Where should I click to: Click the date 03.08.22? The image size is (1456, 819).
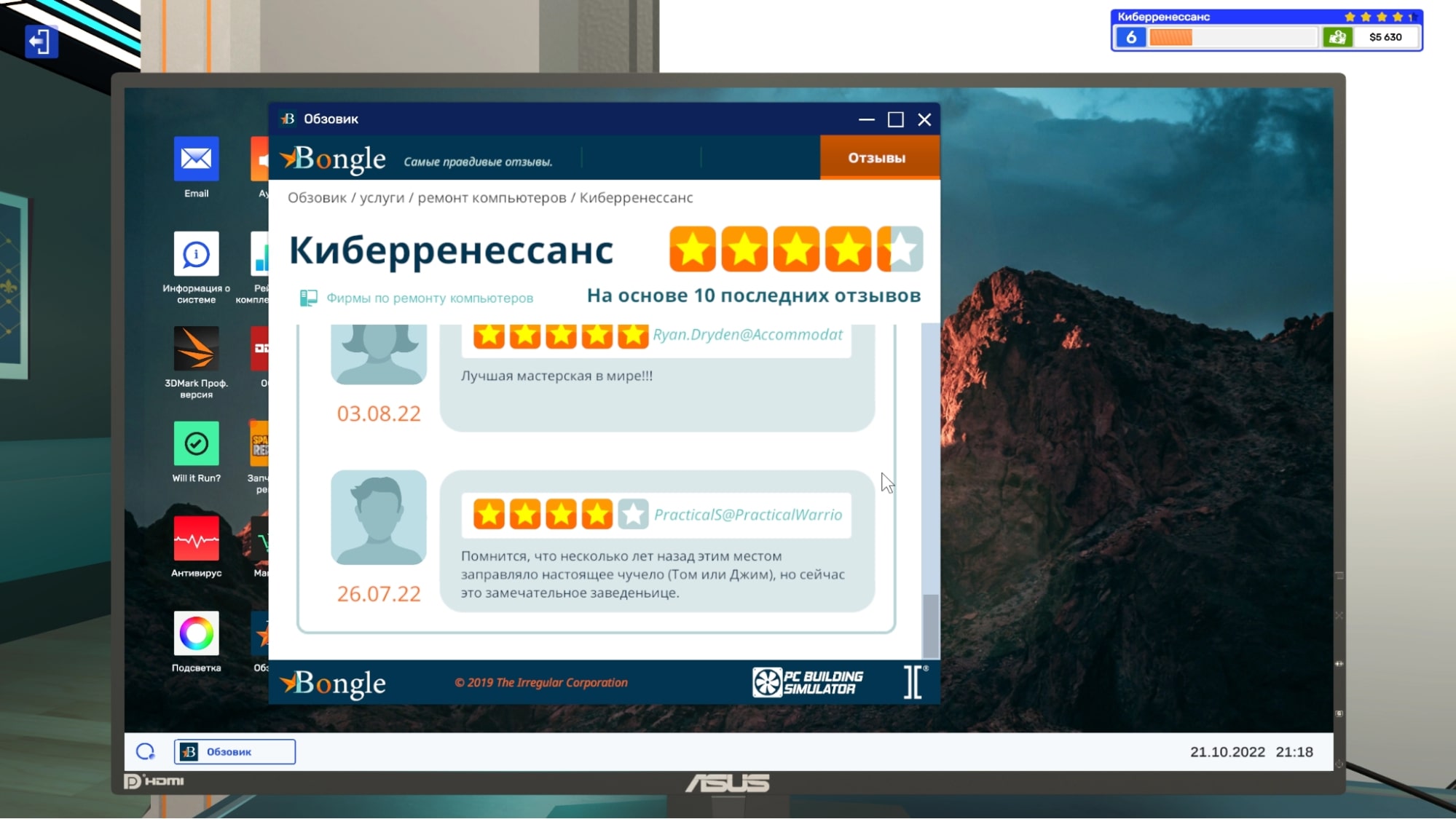(x=379, y=414)
